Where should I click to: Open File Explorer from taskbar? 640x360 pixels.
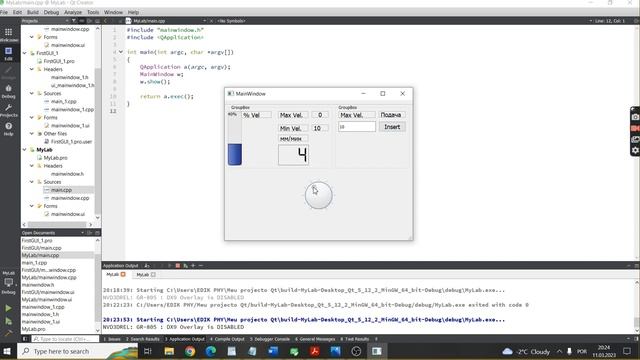click(169, 351)
